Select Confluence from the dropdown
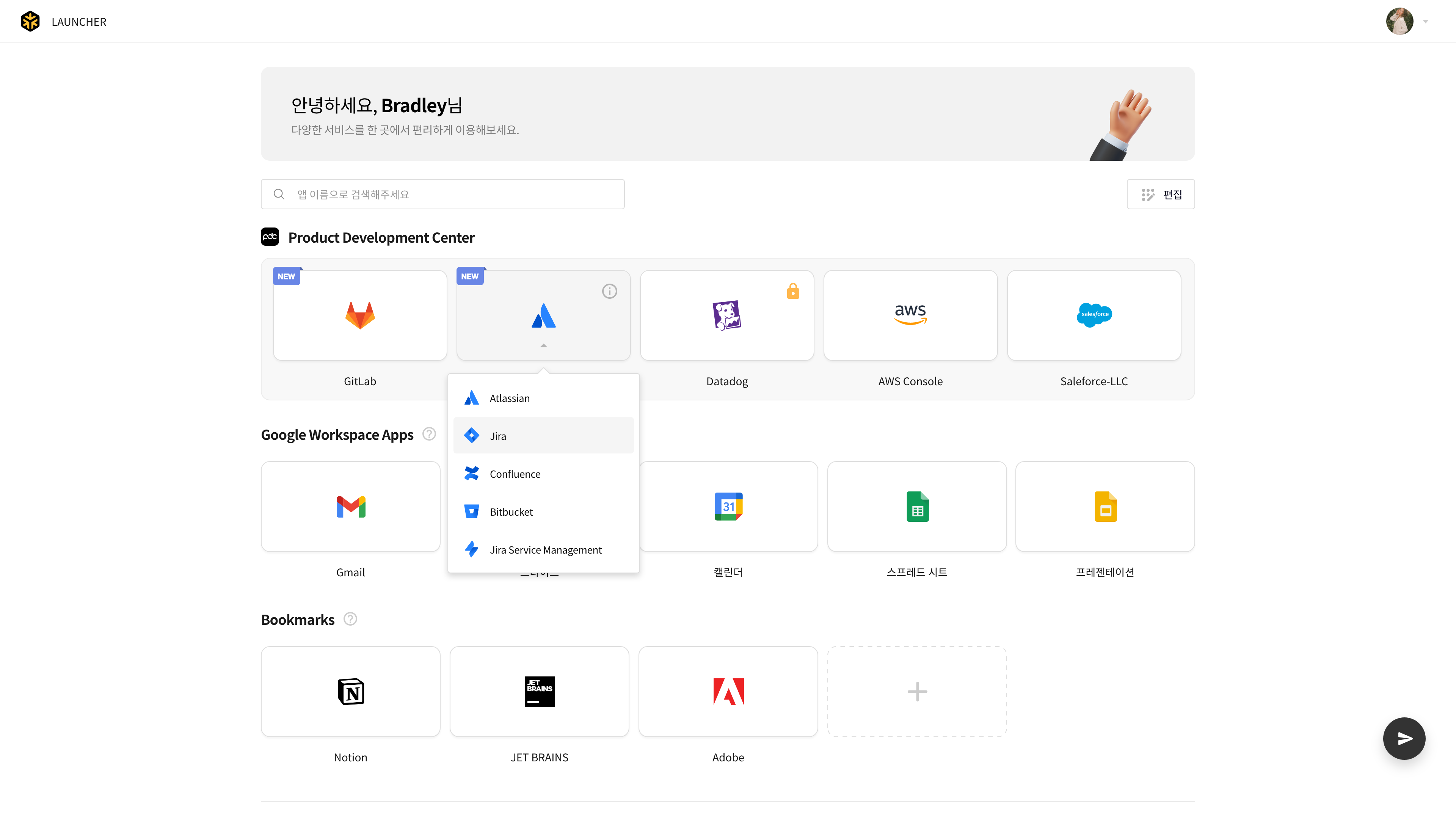 point(543,474)
